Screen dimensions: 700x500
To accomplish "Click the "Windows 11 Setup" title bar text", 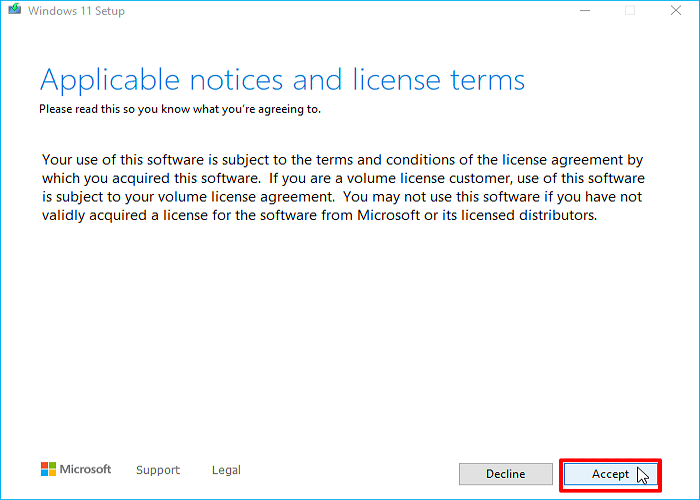I will click(x=75, y=10).
